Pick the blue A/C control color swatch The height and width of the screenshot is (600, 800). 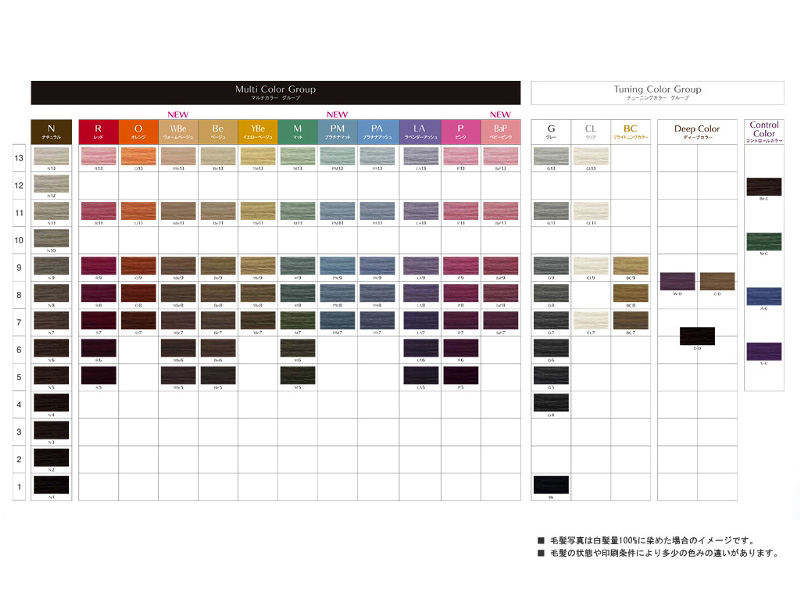point(763,296)
